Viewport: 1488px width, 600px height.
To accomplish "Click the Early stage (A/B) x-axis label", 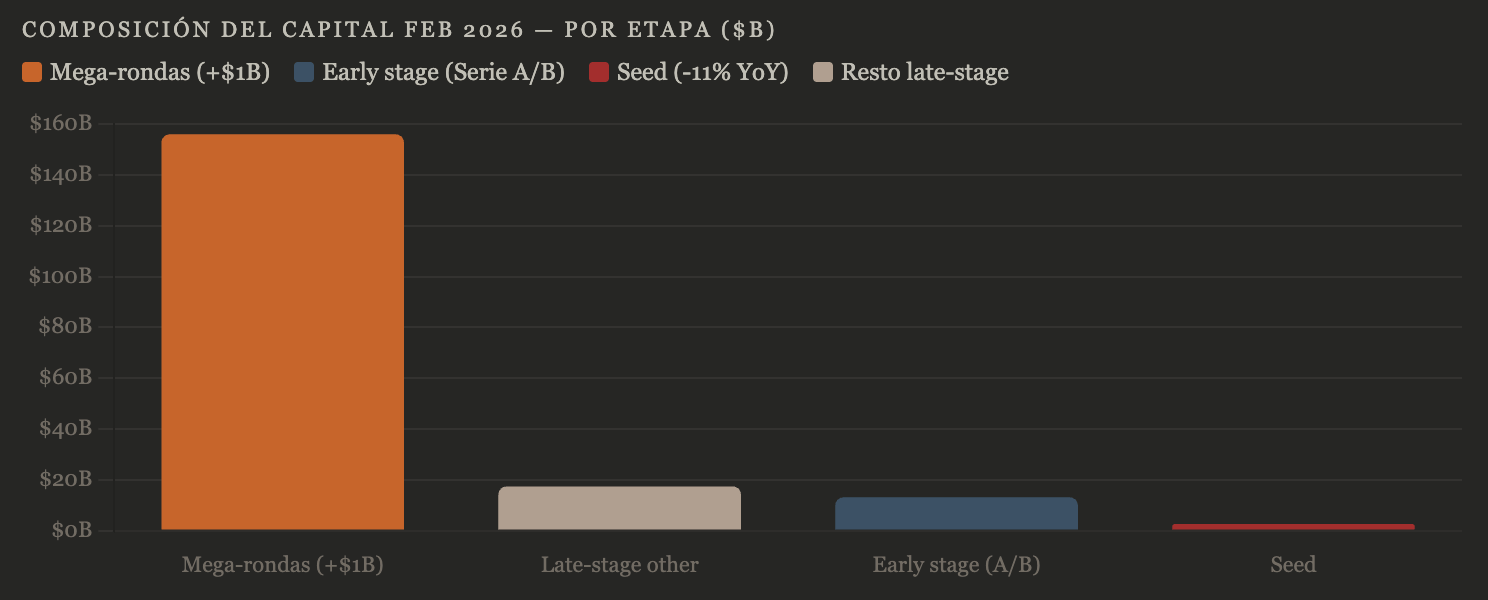I will point(957,565).
